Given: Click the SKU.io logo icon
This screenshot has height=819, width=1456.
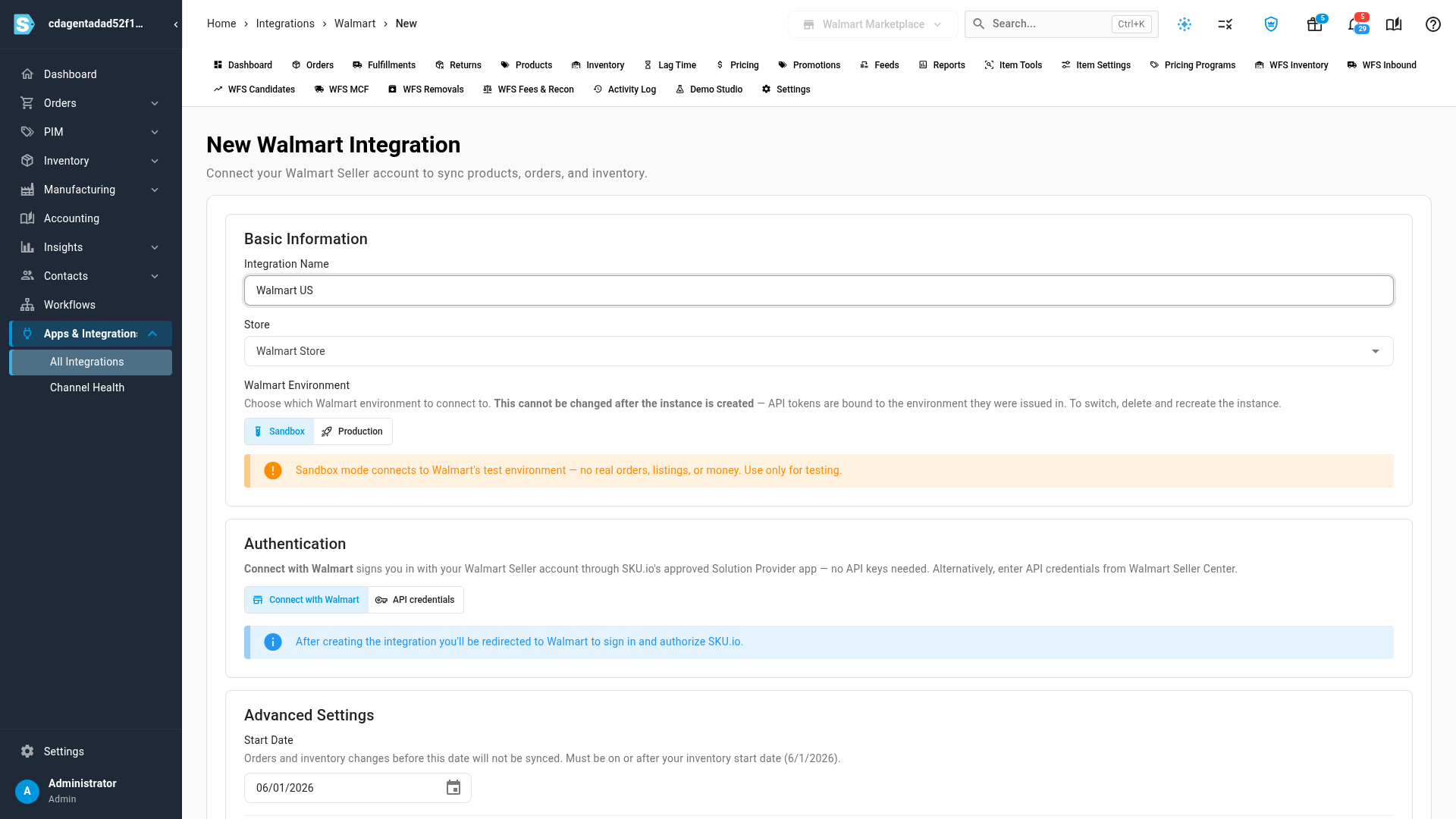Looking at the screenshot, I should pyautogui.click(x=24, y=24).
